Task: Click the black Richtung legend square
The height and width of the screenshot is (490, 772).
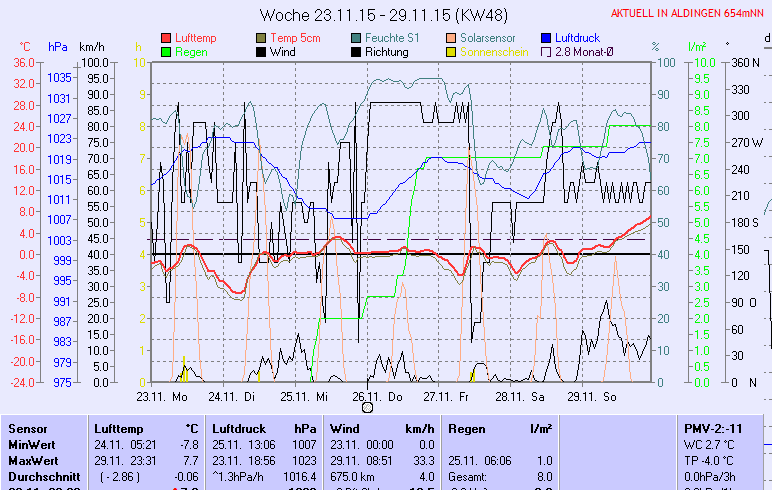Action: click(357, 52)
